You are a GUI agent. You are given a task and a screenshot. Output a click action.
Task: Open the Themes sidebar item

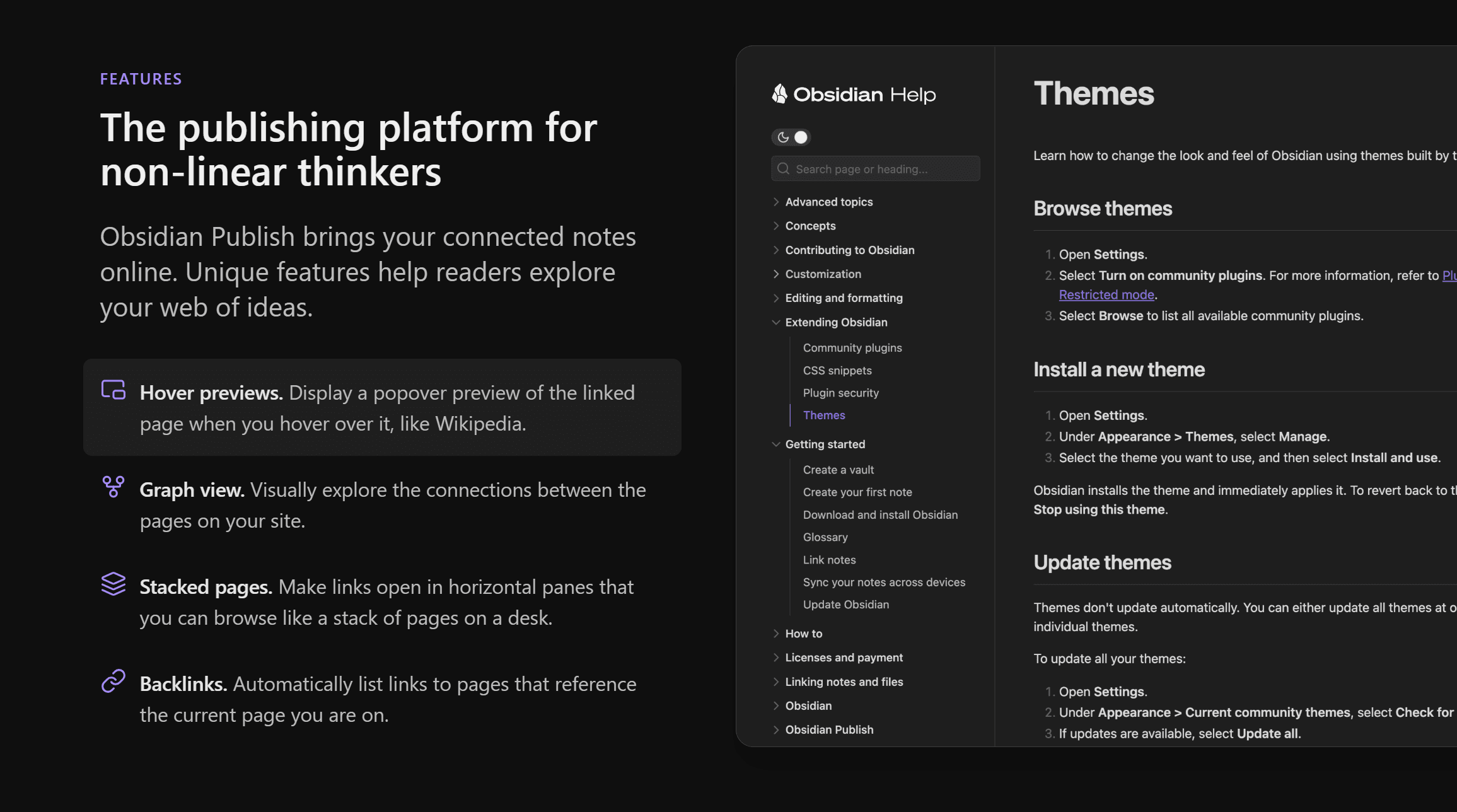823,415
